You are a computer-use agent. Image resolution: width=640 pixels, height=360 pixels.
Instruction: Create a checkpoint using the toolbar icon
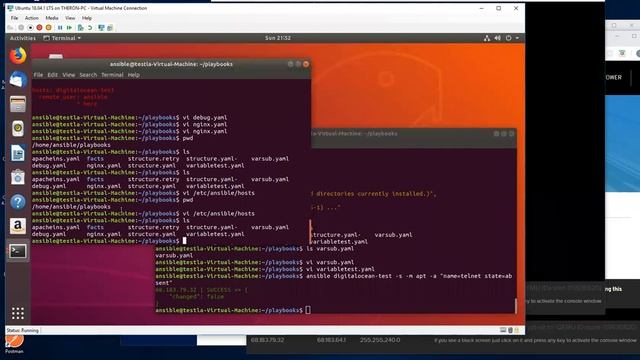[x=80, y=28]
